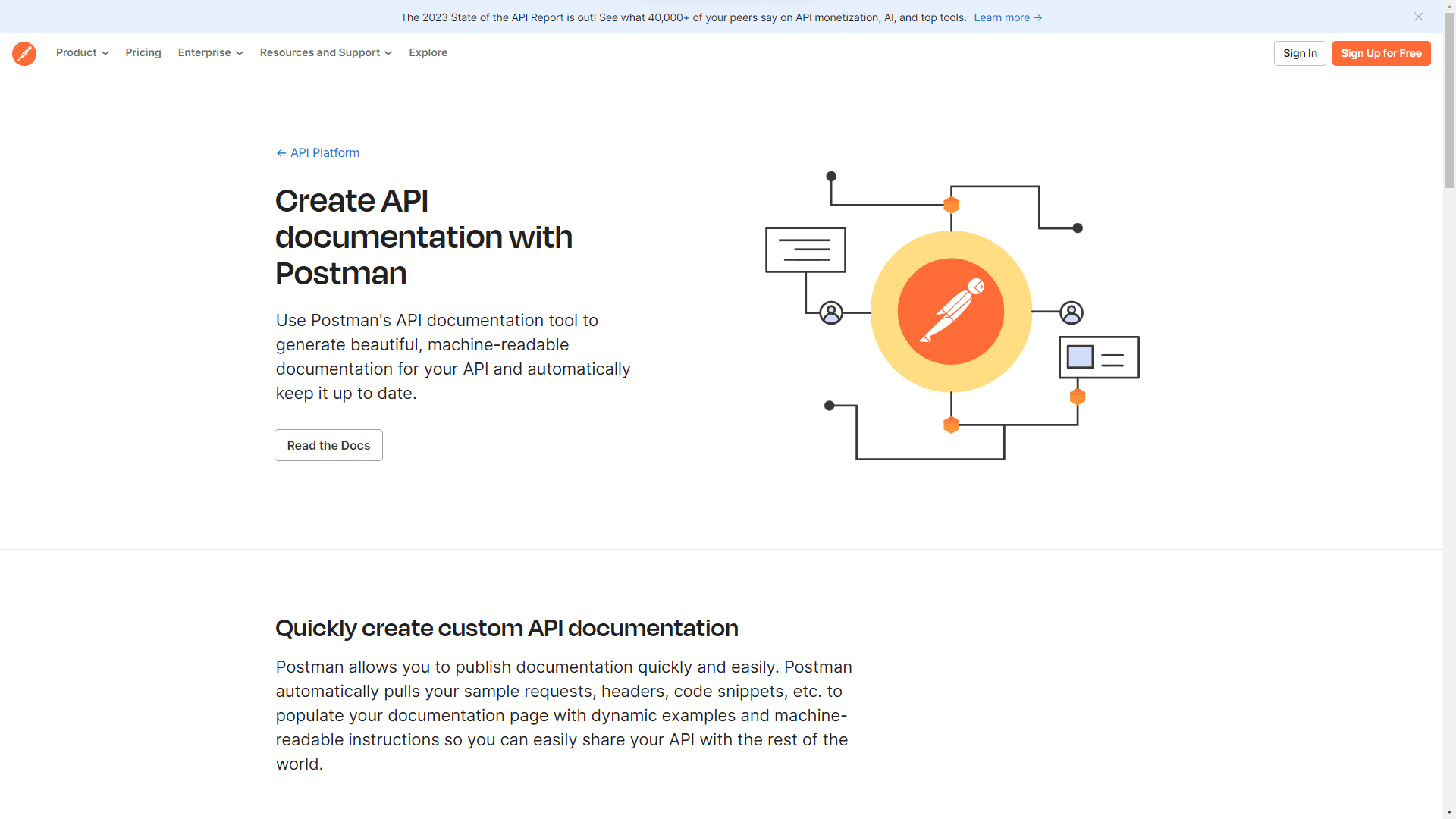The width and height of the screenshot is (1456, 819).
Task: Click the Sign In button
Action: 1300,53
